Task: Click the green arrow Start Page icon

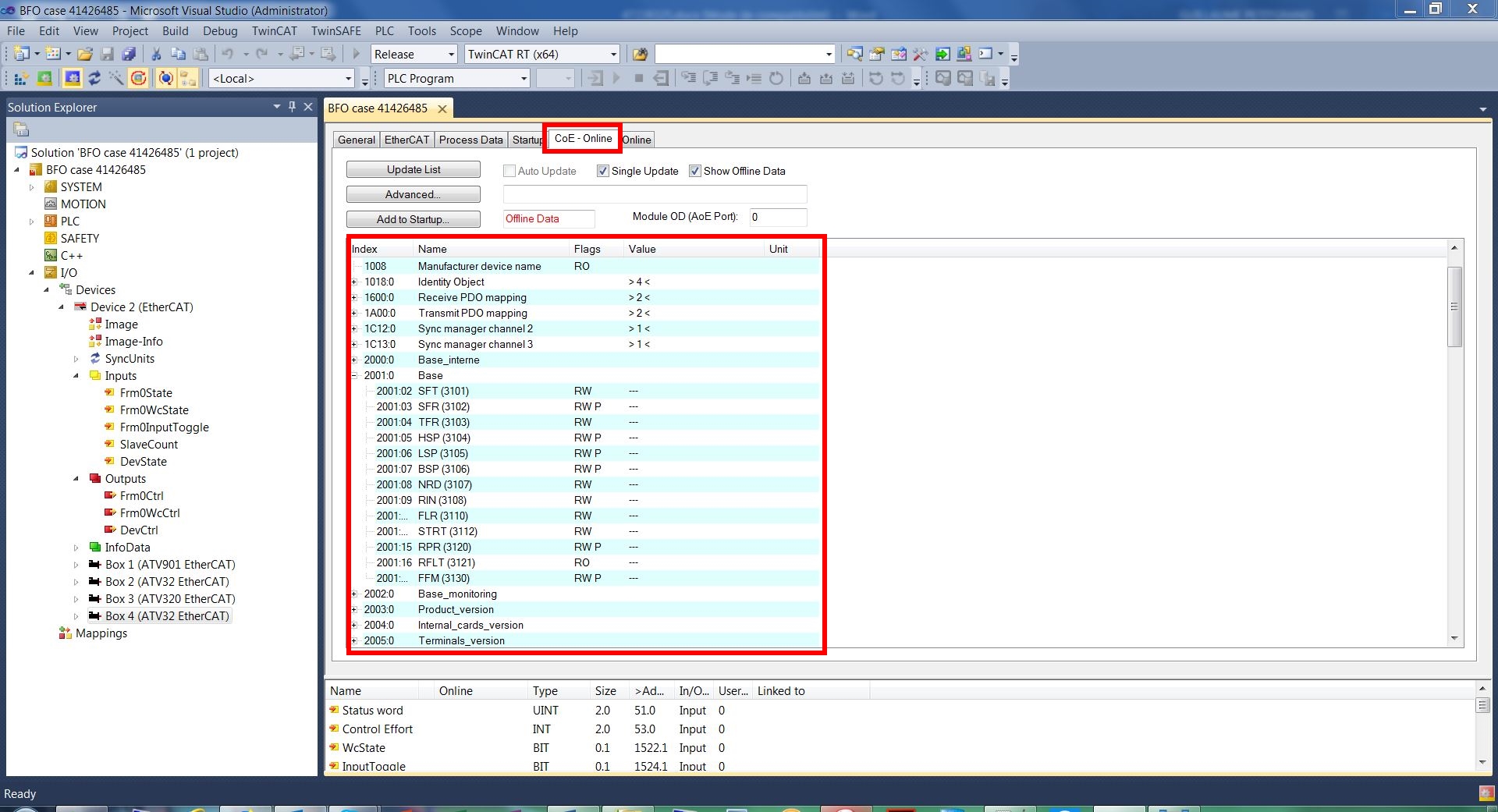Action: click(942, 54)
